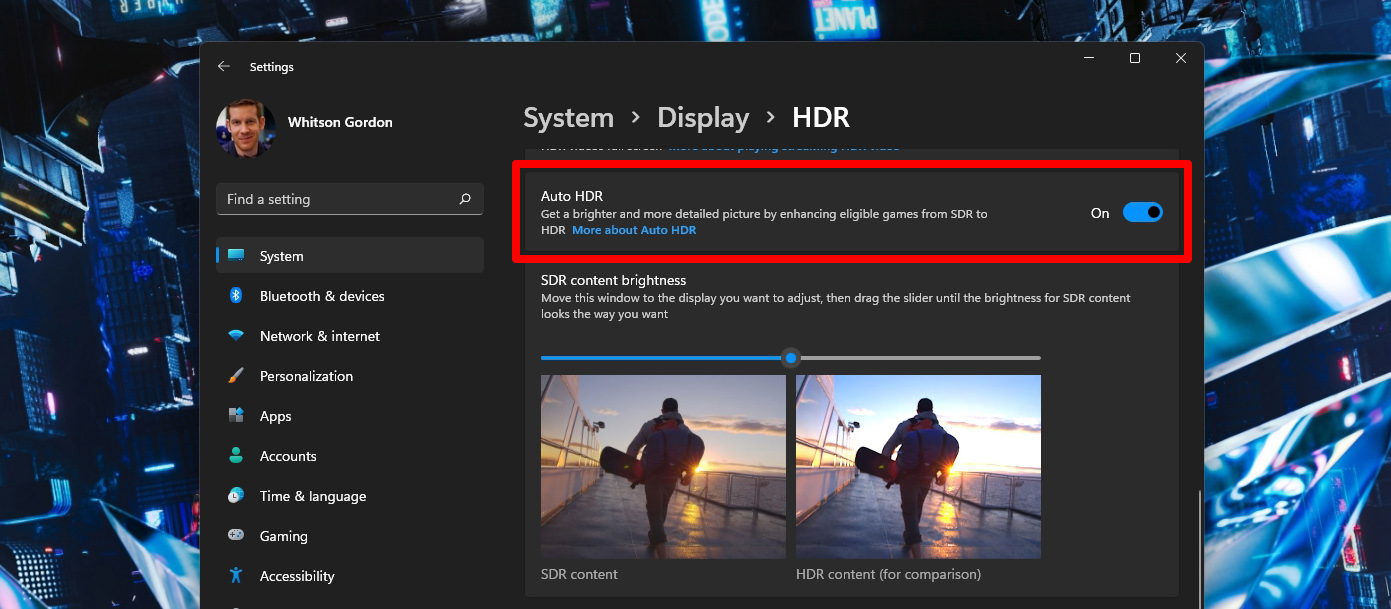The width and height of the screenshot is (1391, 609).
Task: Close the Settings window
Action: (x=1181, y=58)
